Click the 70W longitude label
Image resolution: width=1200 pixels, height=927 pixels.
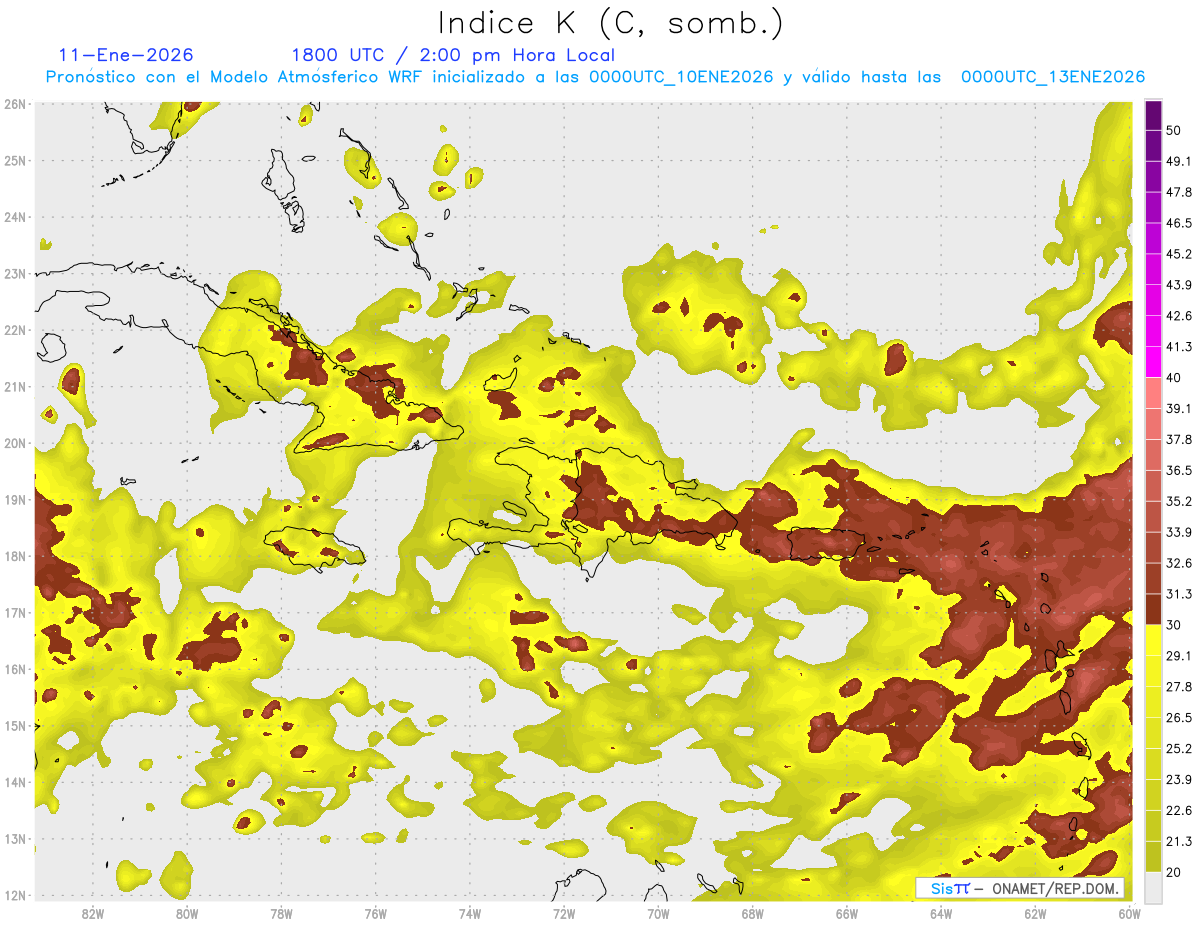[658, 914]
